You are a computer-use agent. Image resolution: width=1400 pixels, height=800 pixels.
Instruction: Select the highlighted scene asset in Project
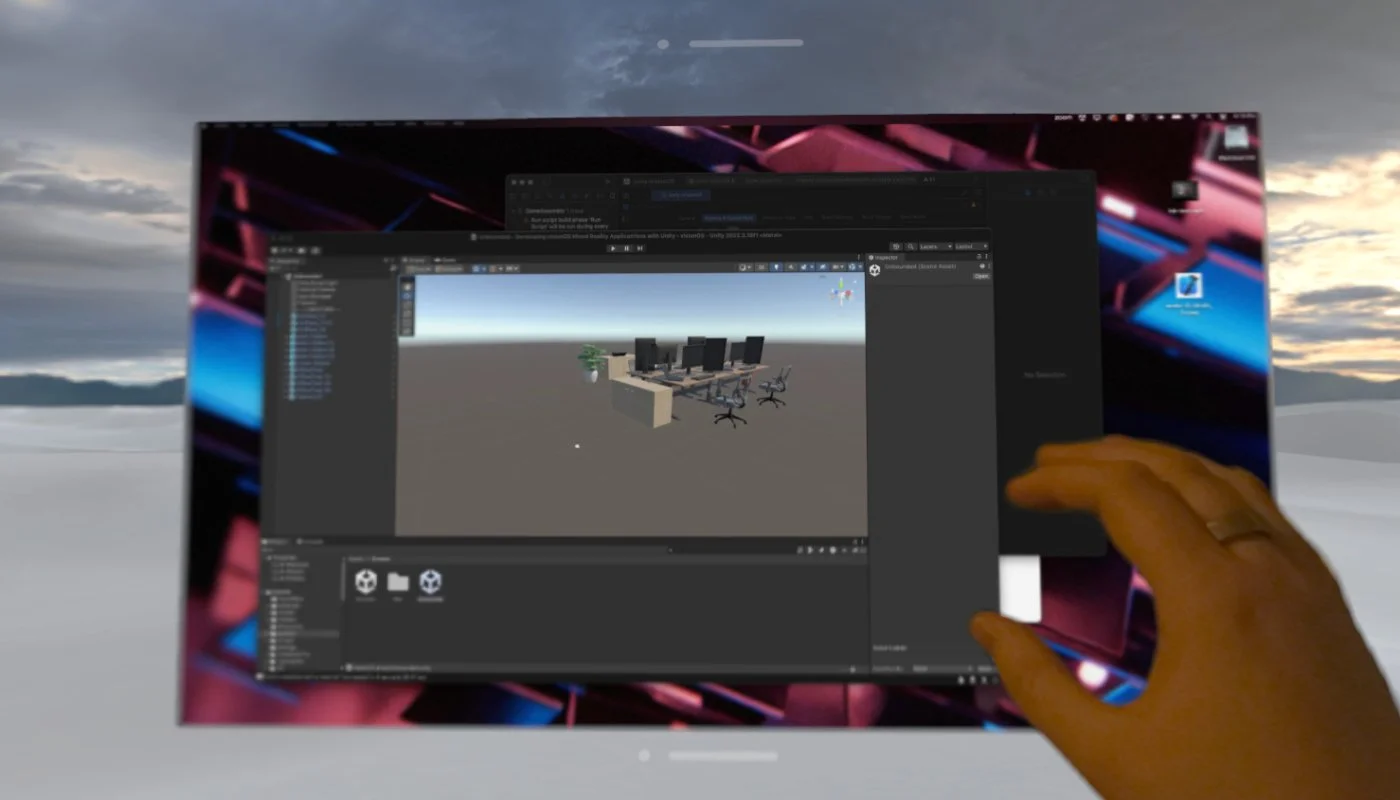(x=430, y=581)
